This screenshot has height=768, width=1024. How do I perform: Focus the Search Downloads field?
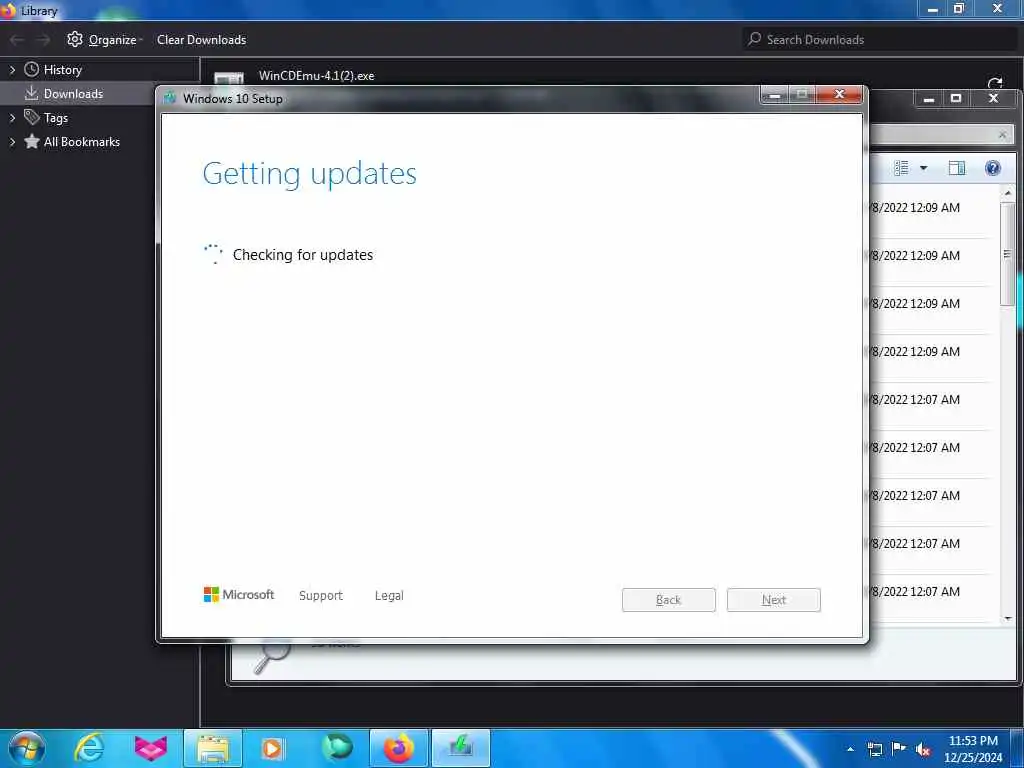pos(879,40)
